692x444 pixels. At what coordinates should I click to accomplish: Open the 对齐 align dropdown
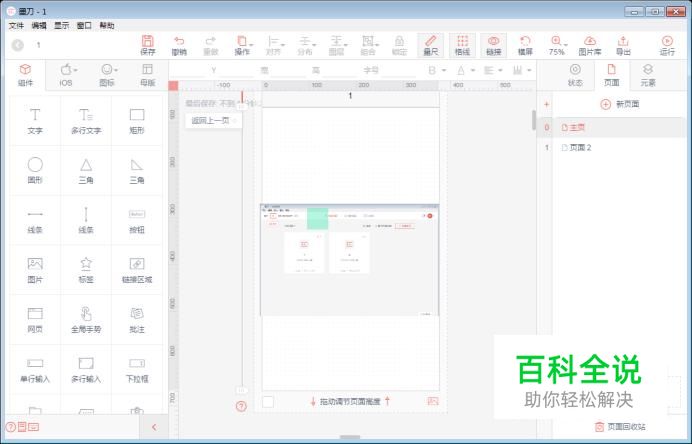tap(274, 45)
